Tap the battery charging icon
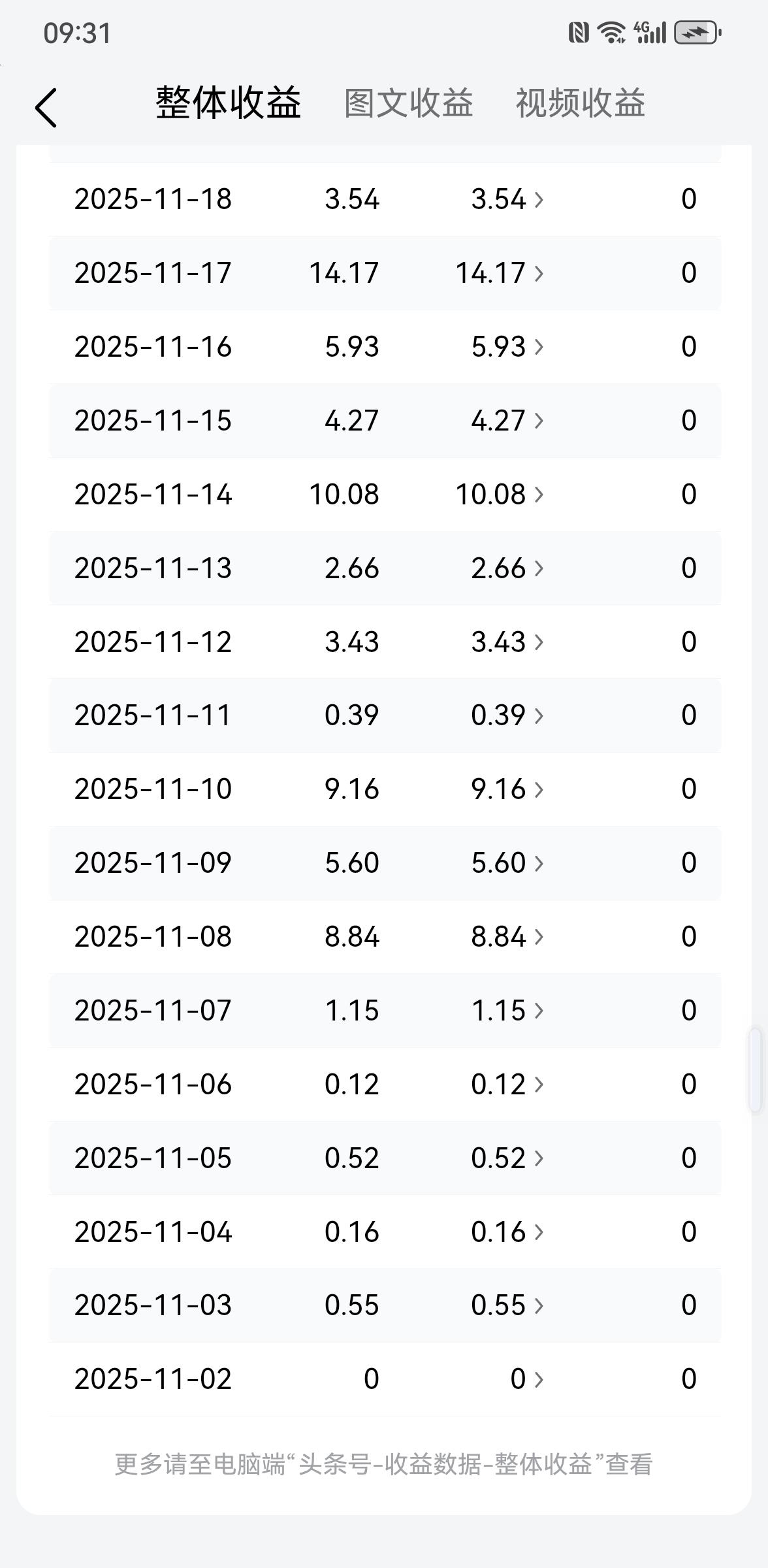Image resolution: width=768 pixels, height=1568 pixels. [697, 32]
